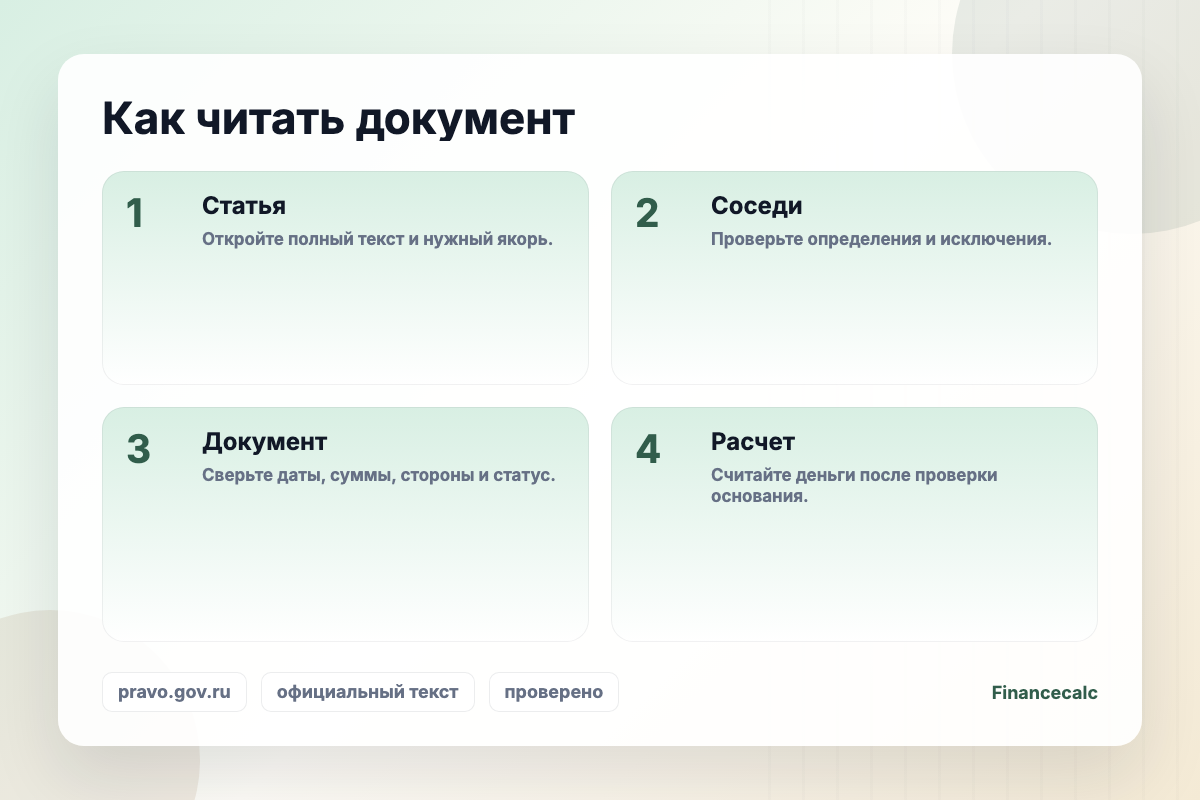Click step number 1 of Статья card
Image resolution: width=1200 pixels, height=800 pixels.
tap(135, 214)
